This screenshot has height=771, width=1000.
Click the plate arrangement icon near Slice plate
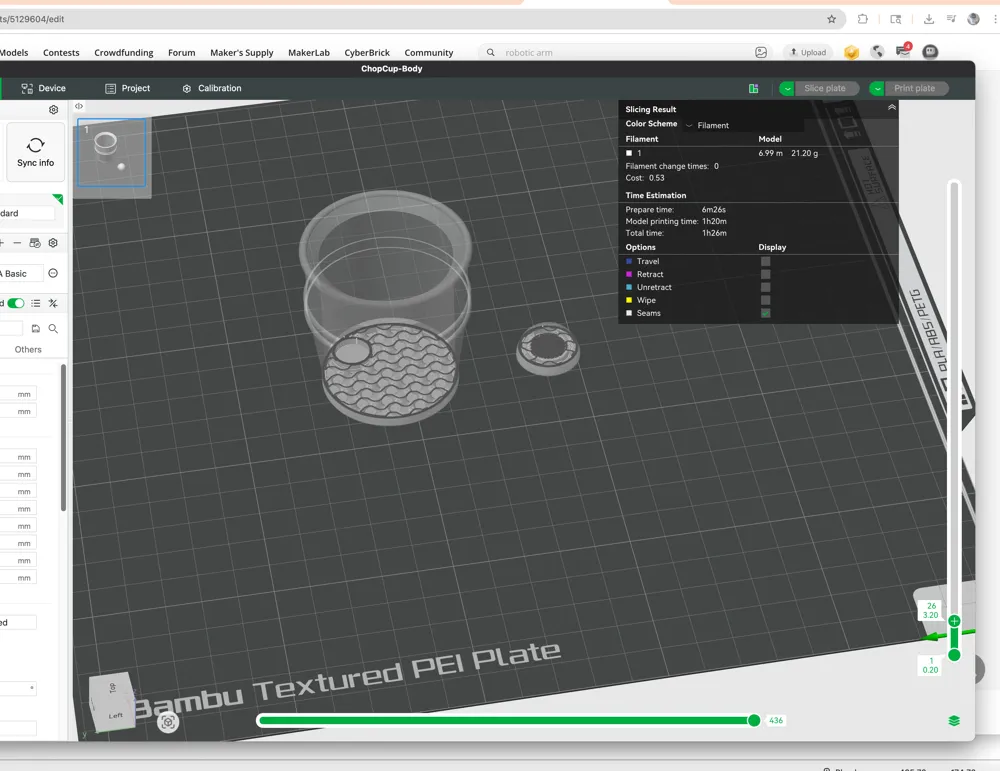pos(753,89)
